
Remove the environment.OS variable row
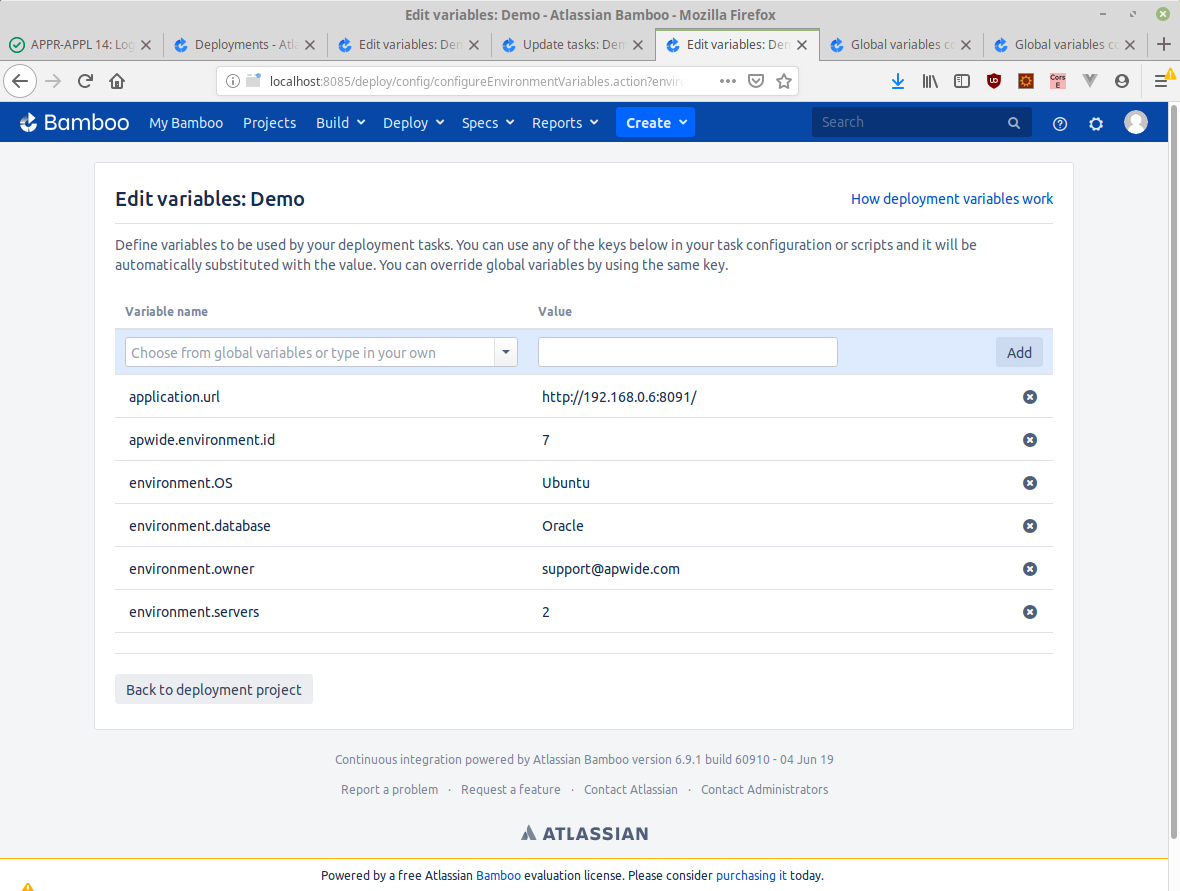tap(1030, 483)
